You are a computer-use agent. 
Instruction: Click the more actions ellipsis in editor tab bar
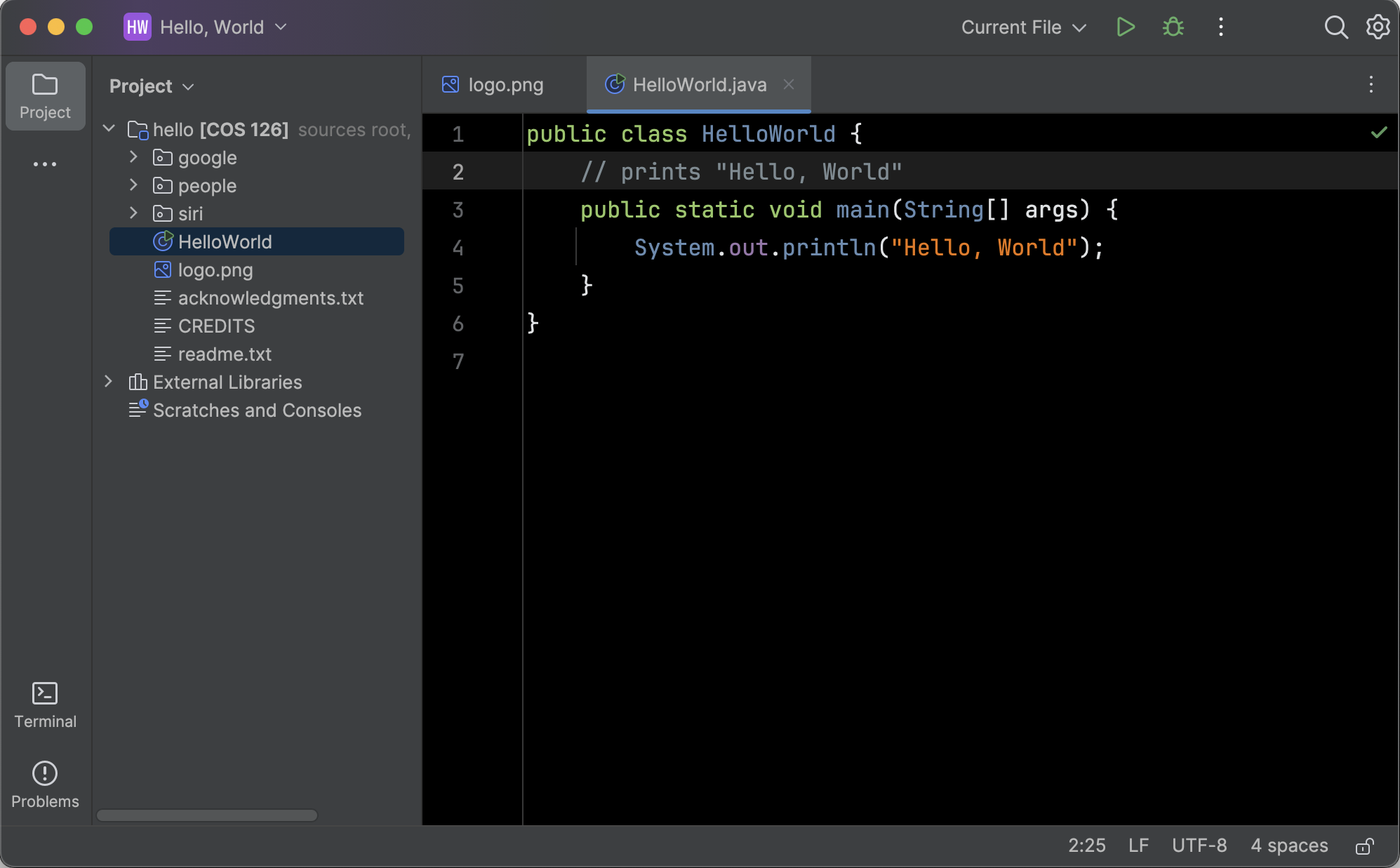[x=1371, y=84]
